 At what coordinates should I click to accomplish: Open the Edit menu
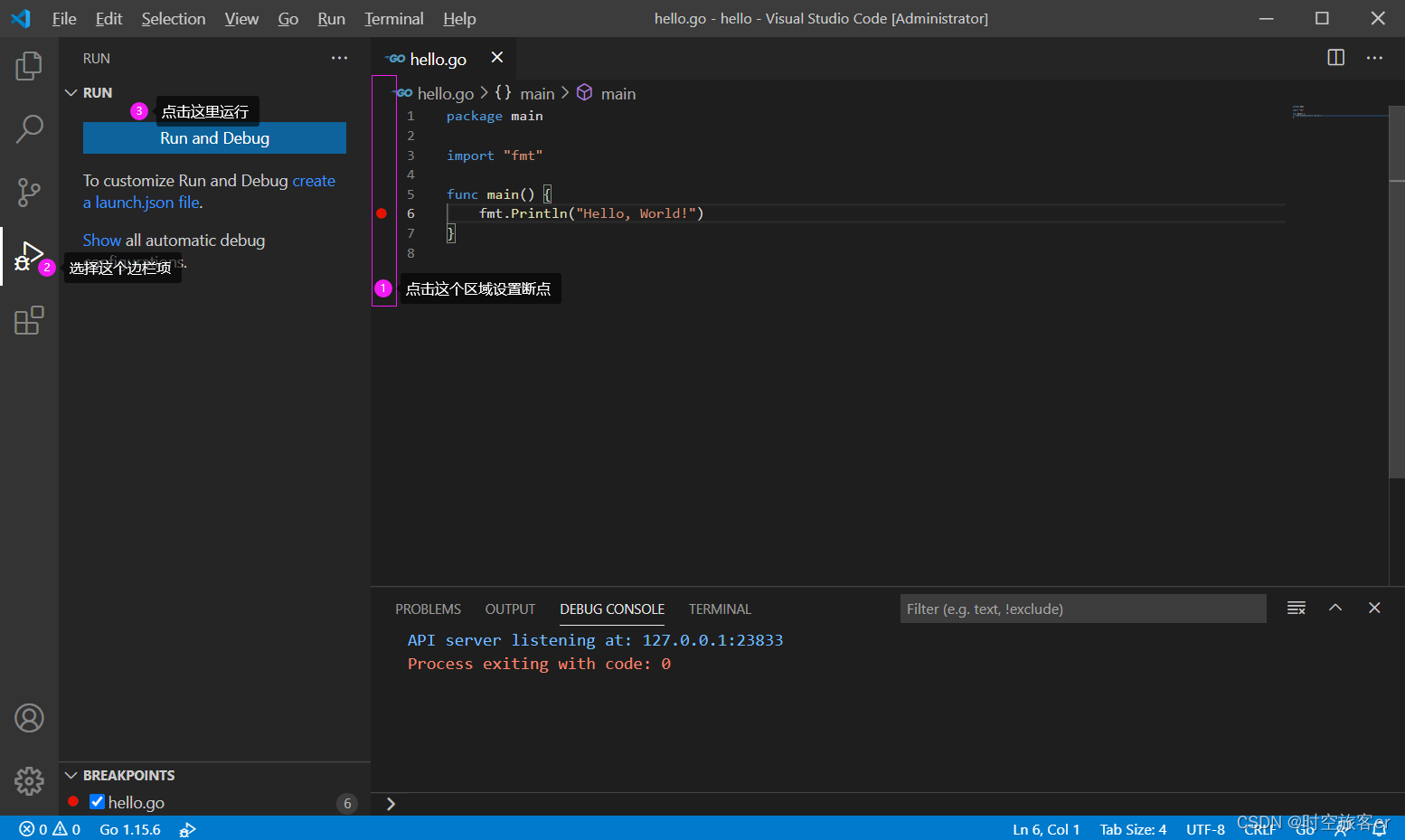108,19
